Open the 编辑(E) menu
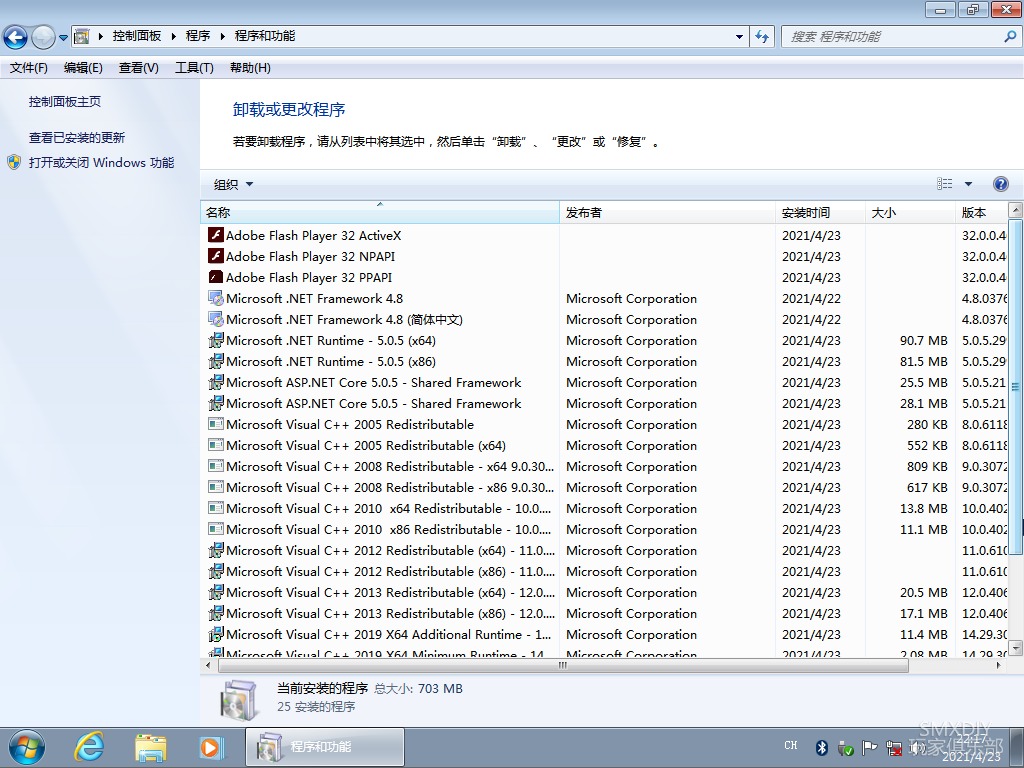Image resolution: width=1024 pixels, height=768 pixels. (83, 68)
